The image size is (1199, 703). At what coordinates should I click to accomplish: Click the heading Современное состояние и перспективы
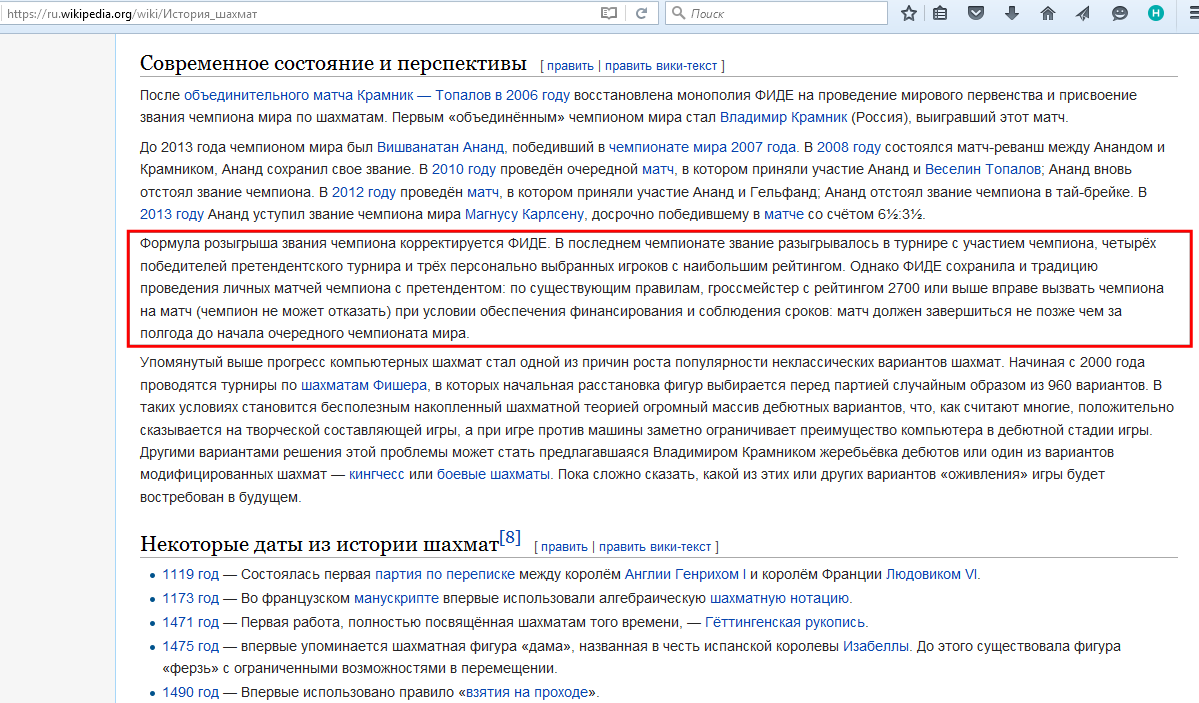(x=333, y=63)
